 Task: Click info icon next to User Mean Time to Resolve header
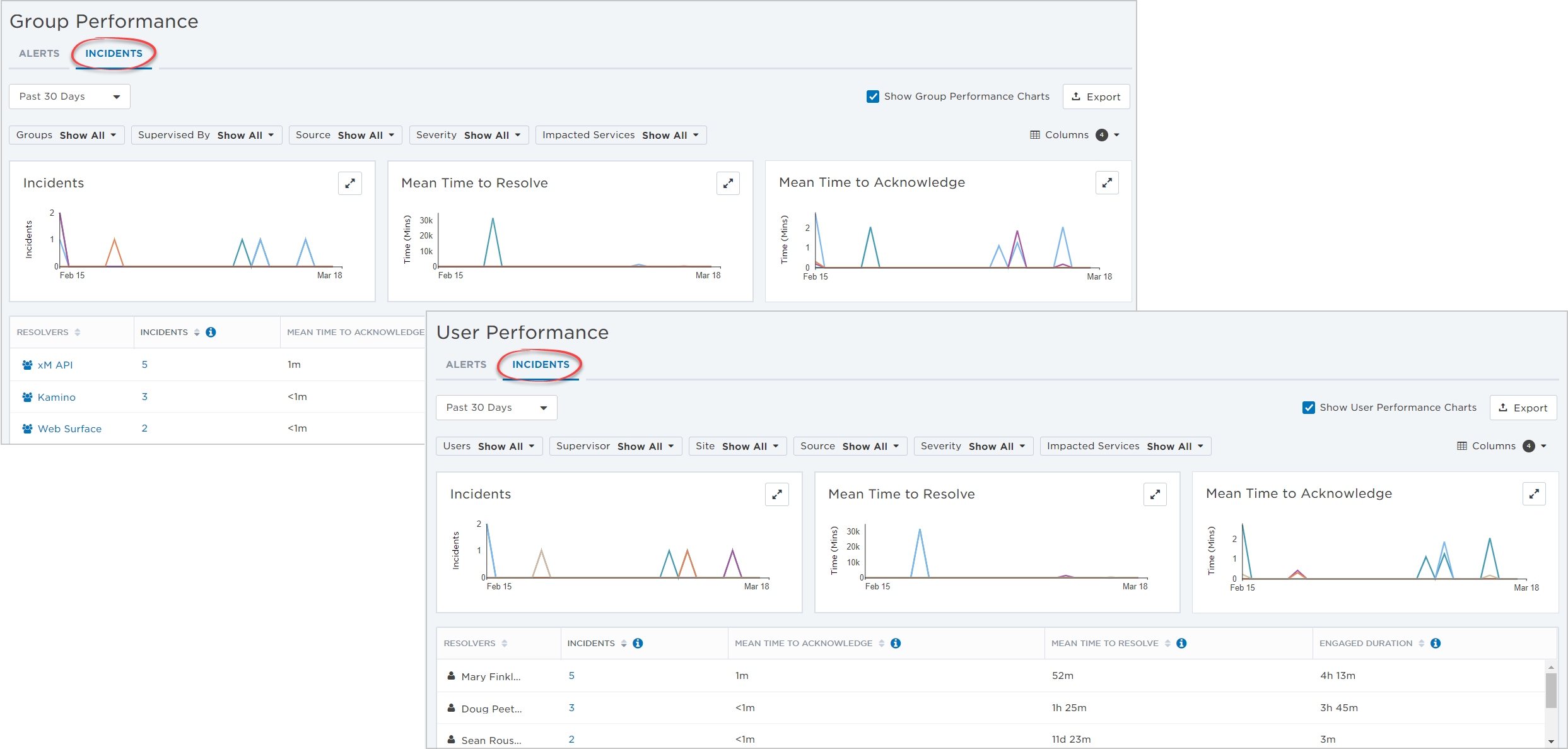coord(1181,643)
